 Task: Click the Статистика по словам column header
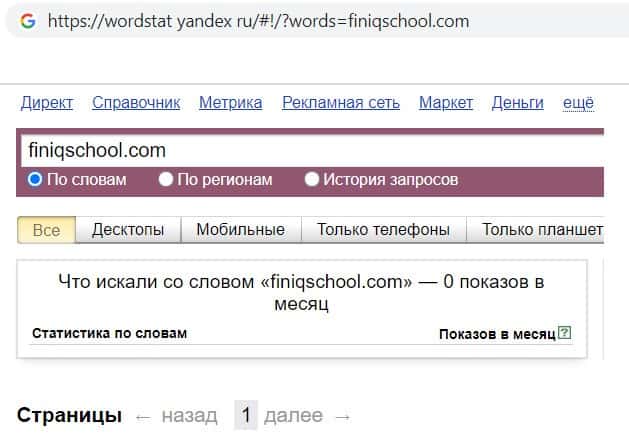(110, 333)
